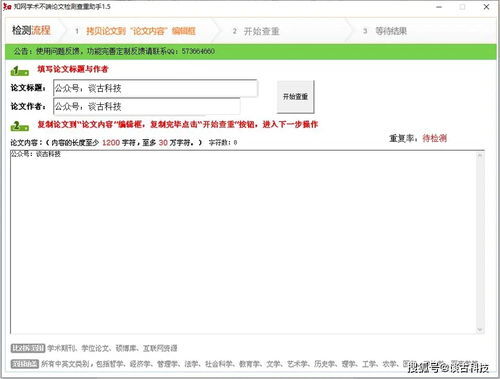
Task: Focus the 论文作者 input field
Action: pos(147,107)
